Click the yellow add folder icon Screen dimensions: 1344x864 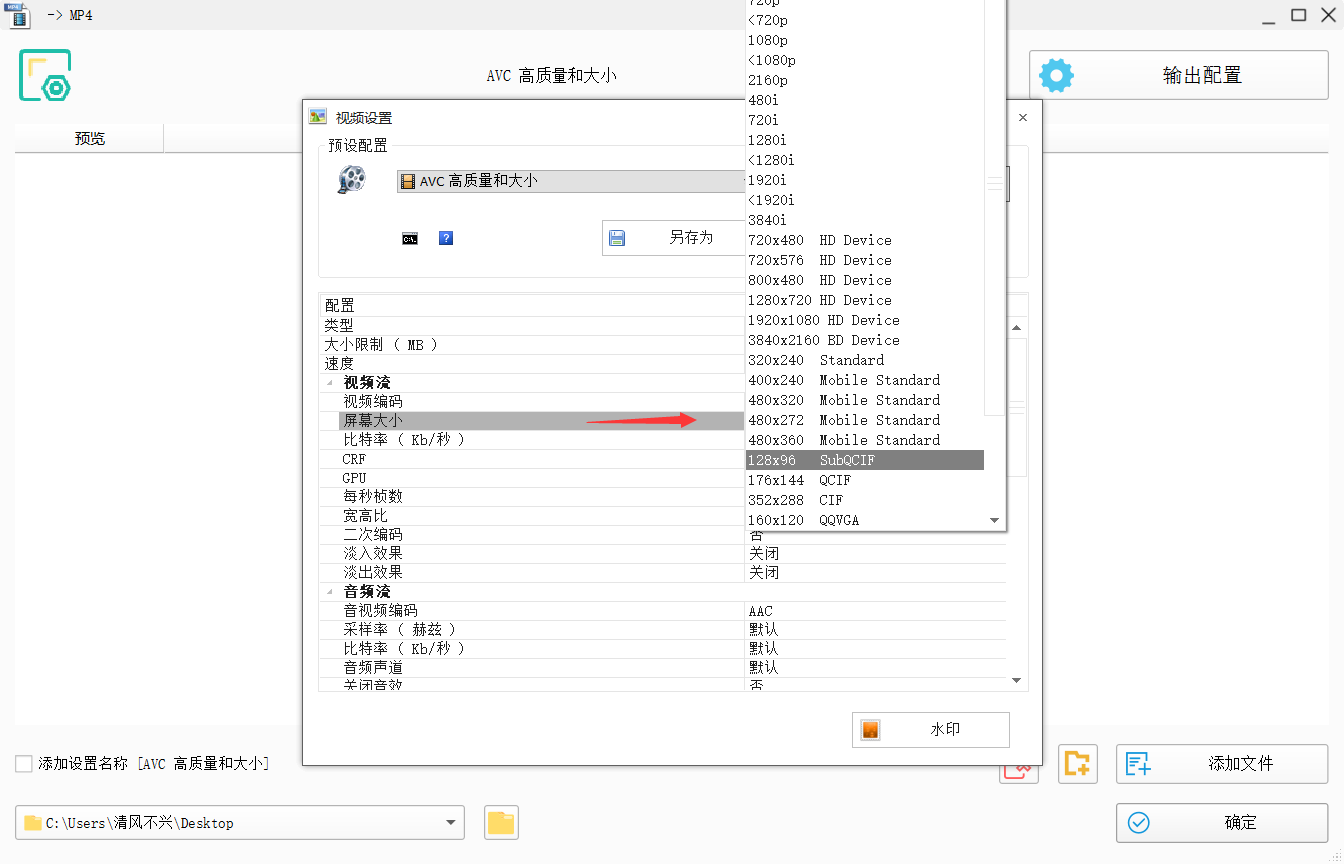pos(1078,764)
